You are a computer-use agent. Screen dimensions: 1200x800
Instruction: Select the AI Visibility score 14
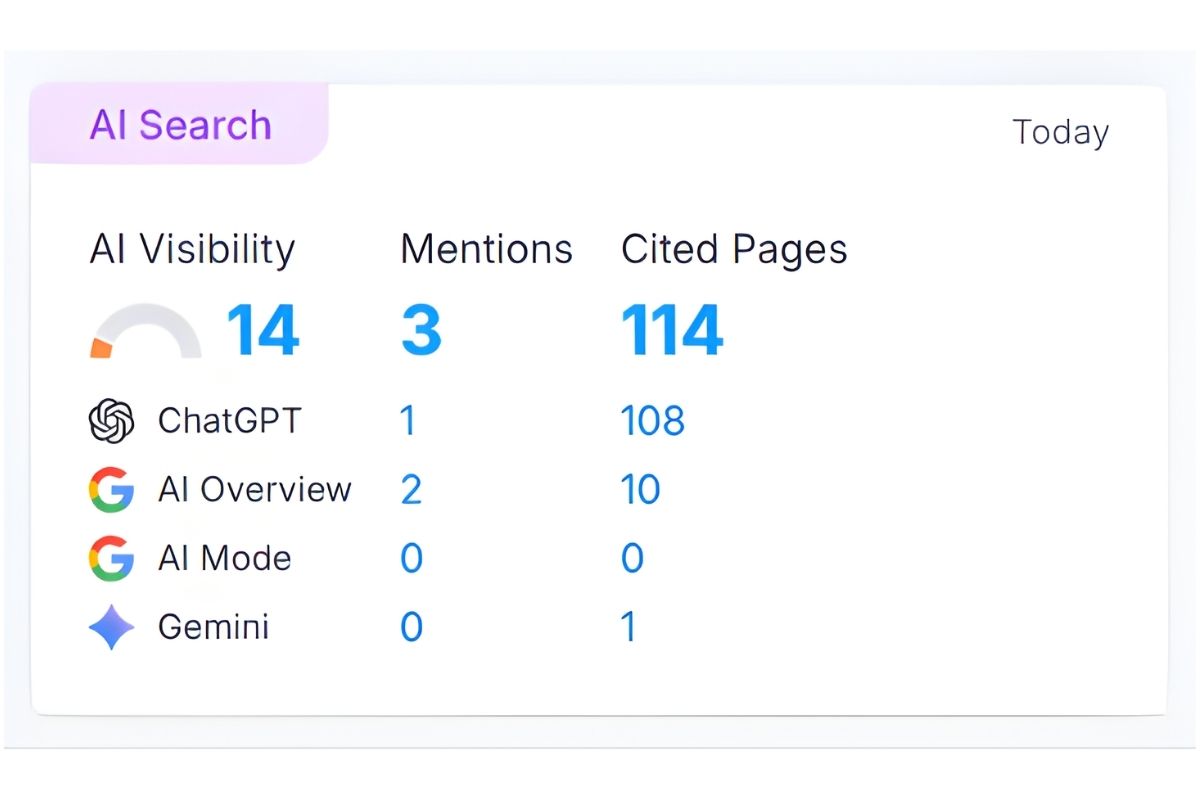pos(263,330)
